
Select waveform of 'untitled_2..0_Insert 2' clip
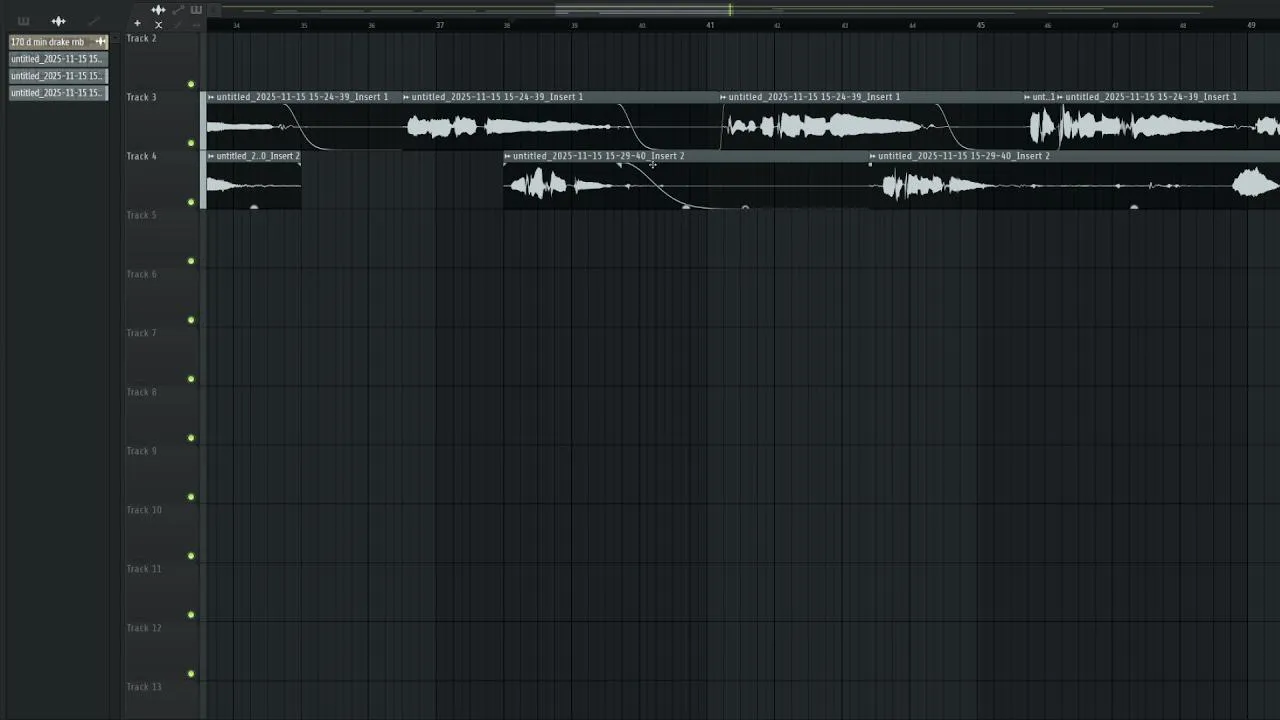click(x=253, y=185)
